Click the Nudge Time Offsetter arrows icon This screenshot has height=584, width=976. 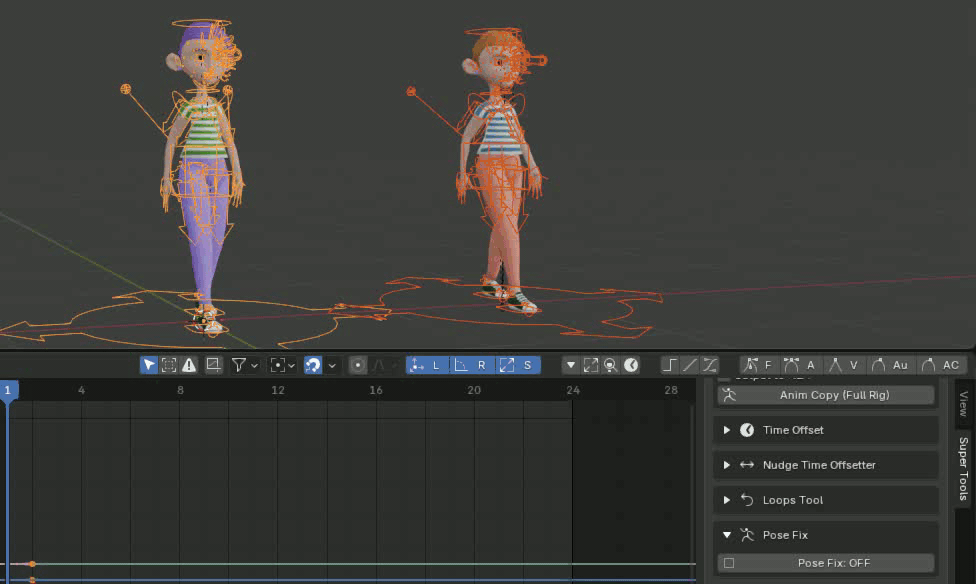747,465
